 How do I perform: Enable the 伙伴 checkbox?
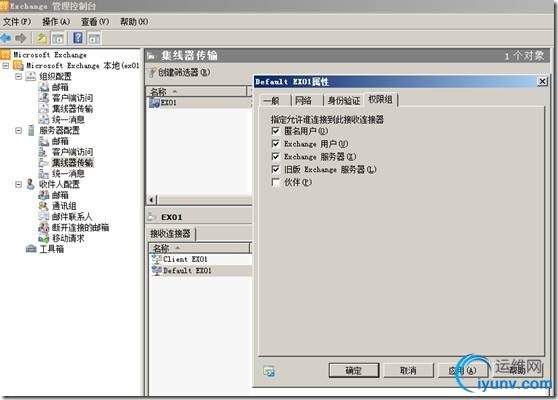tap(275, 182)
